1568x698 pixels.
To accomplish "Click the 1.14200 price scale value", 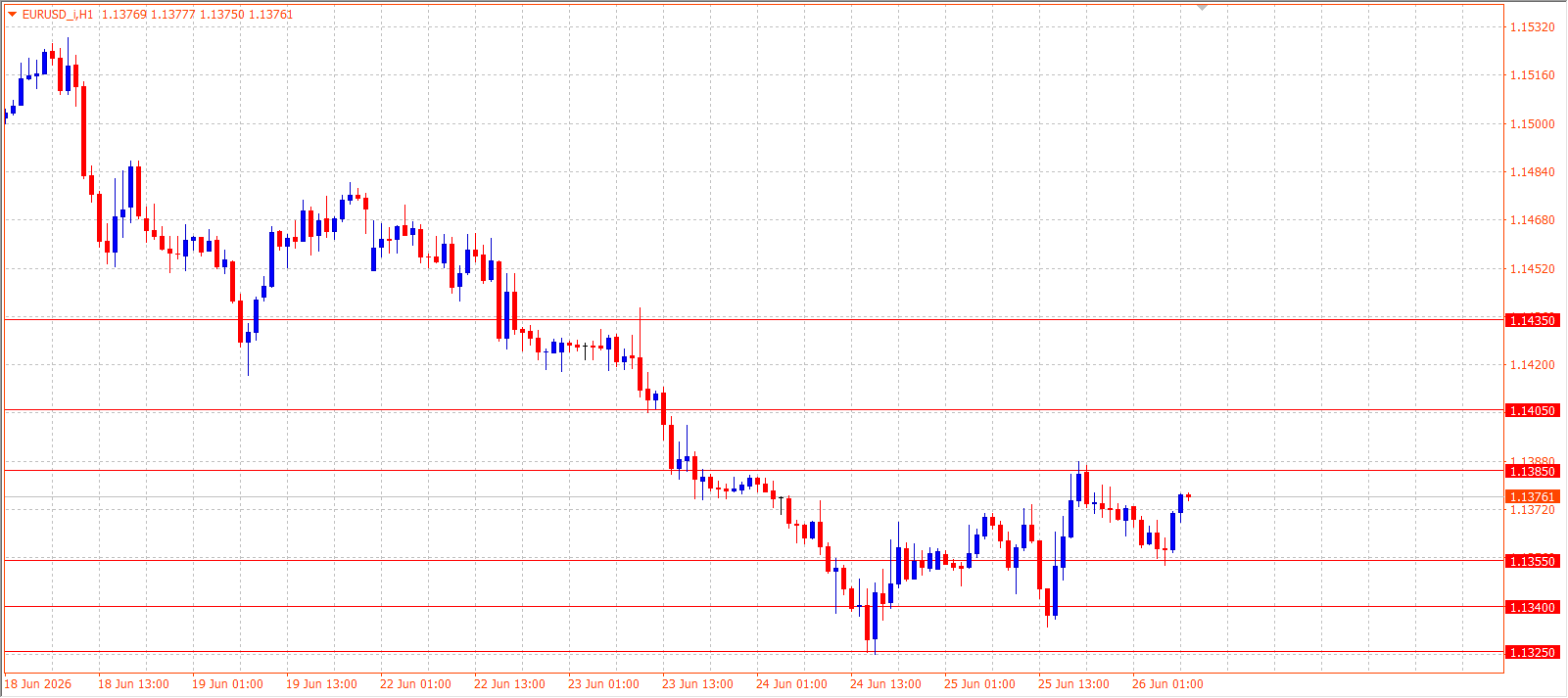I will point(1533,365).
